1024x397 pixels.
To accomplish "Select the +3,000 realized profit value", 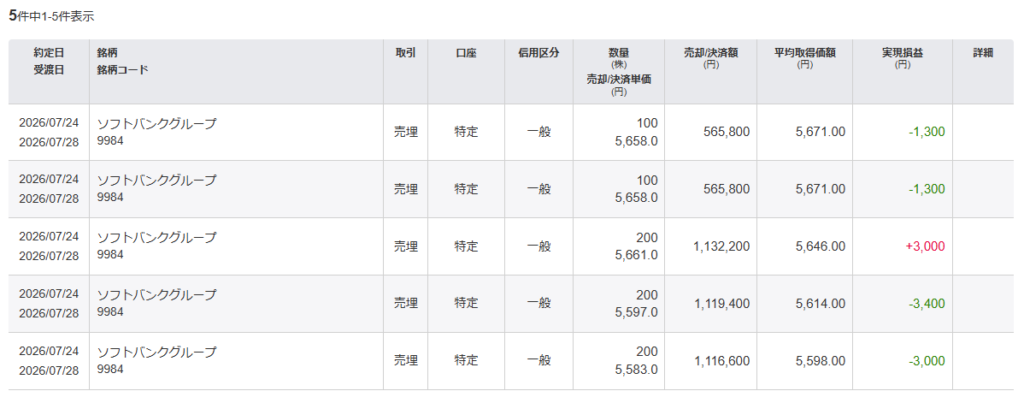I will click(x=925, y=246).
